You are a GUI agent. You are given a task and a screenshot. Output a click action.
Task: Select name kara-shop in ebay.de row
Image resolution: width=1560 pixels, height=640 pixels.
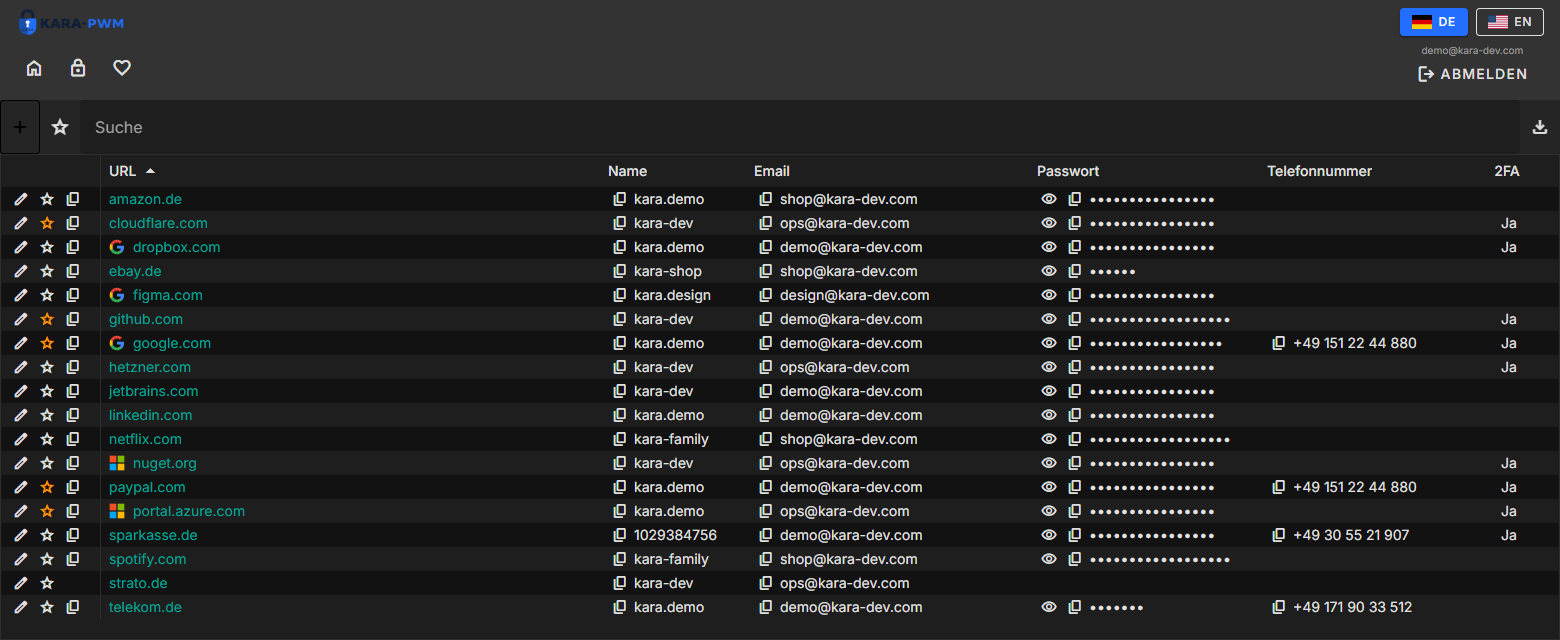pos(668,271)
